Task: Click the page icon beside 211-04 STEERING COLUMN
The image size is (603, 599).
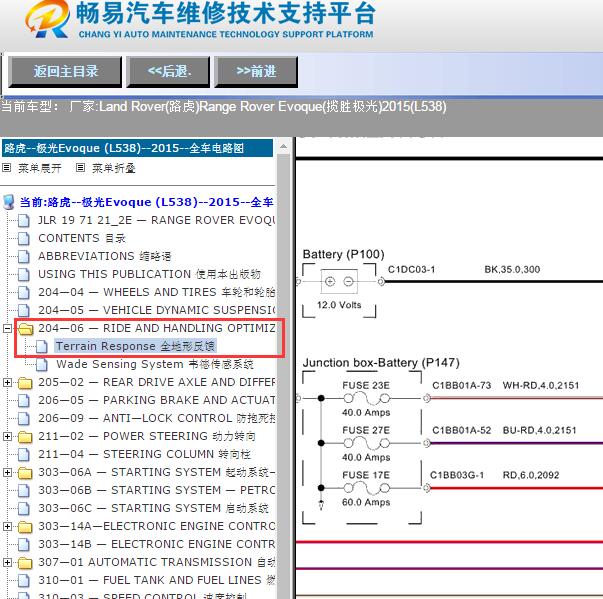Action: pos(24,454)
